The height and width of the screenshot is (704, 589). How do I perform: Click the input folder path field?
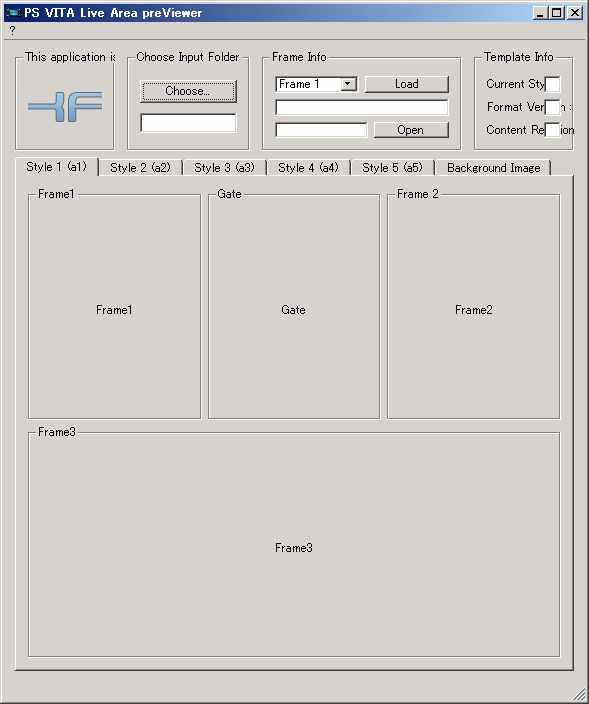(x=188, y=123)
